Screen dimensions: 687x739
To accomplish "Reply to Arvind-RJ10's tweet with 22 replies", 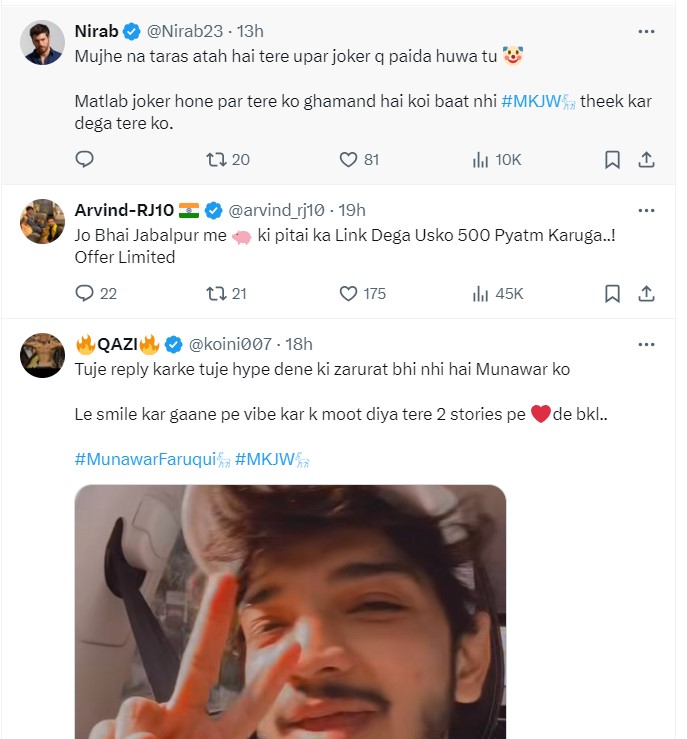I will (85, 293).
